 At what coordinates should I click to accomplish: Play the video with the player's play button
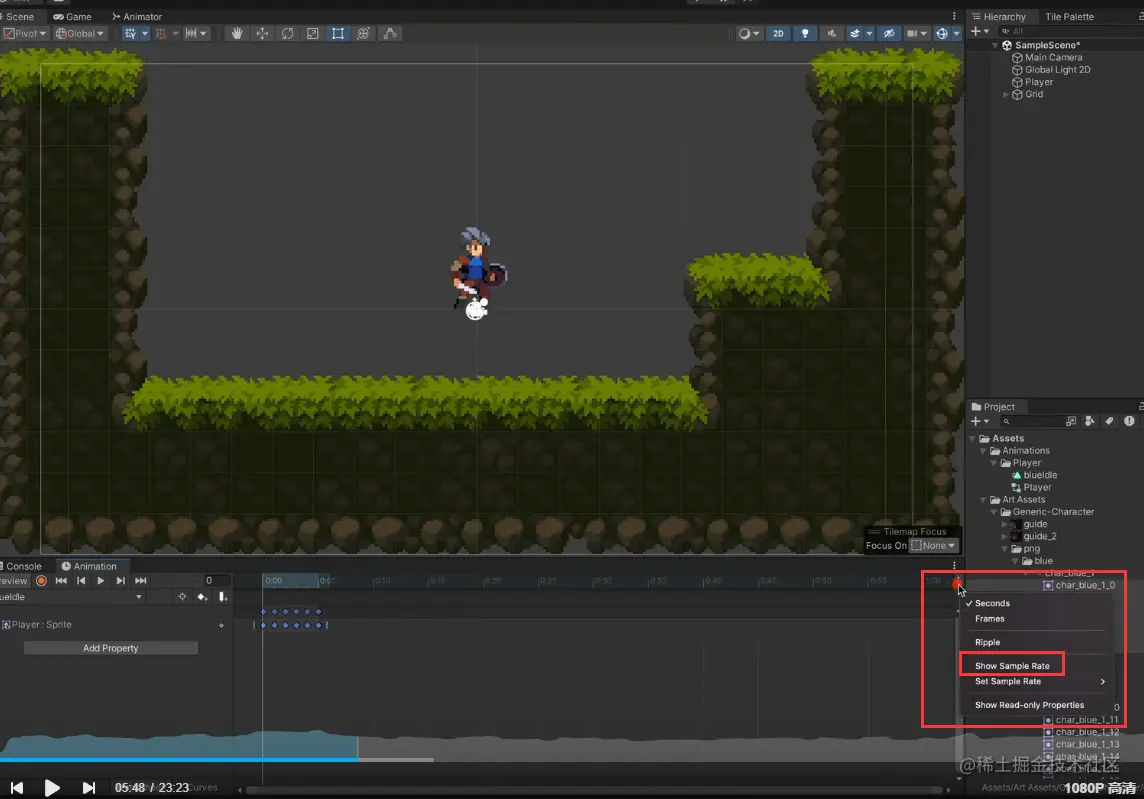pos(52,788)
